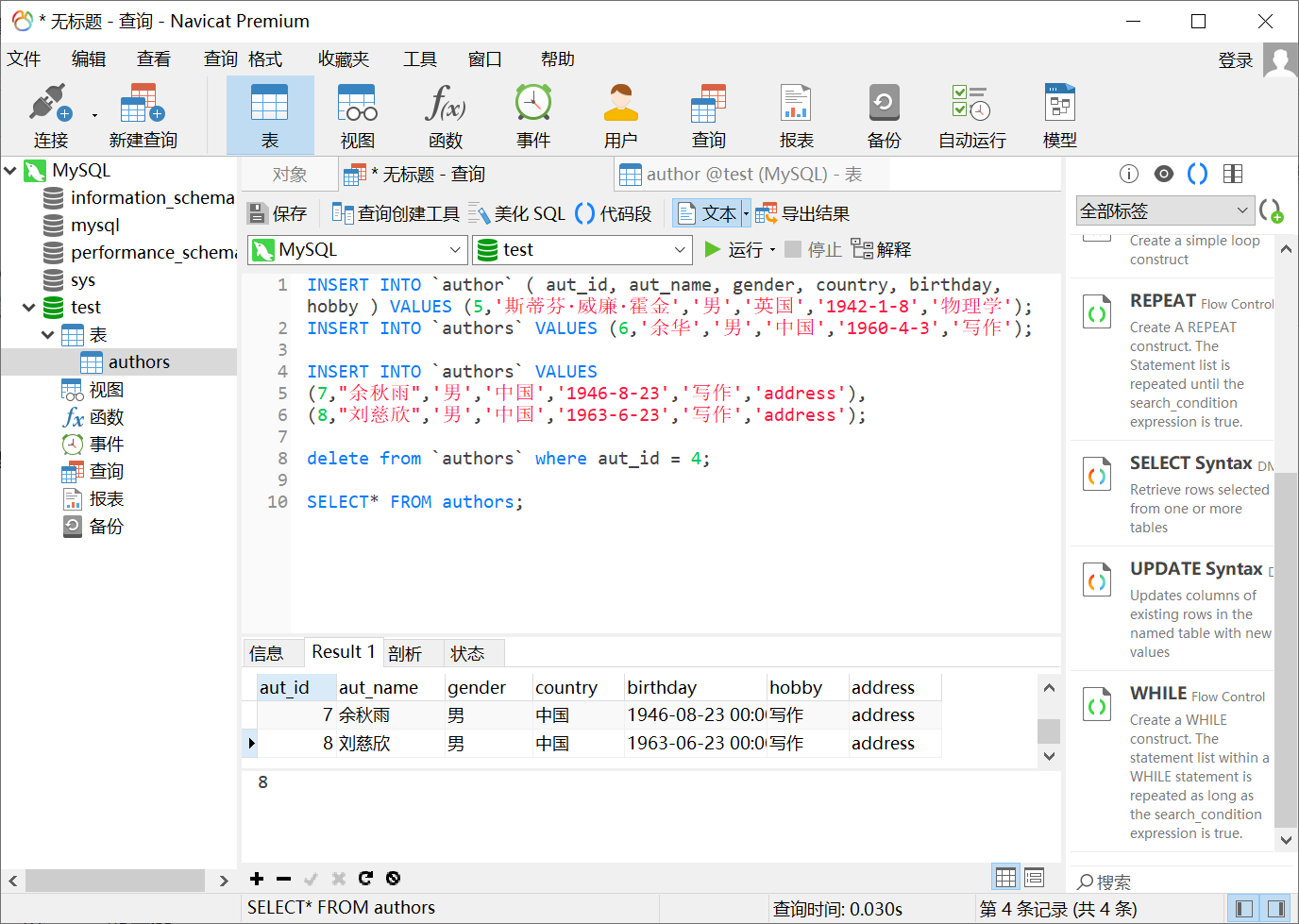Open the test database dropdown
The width and height of the screenshot is (1299, 924).
(582, 250)
